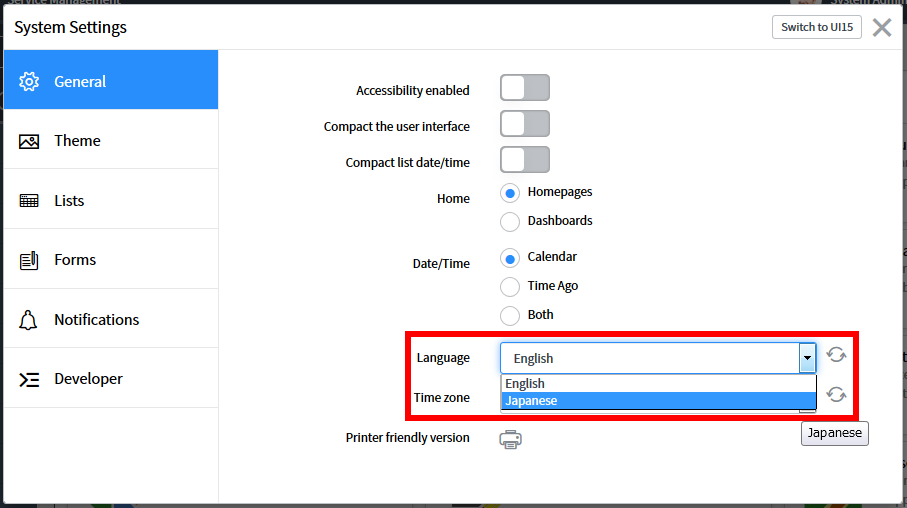Open the Theme settings tab
Image resolution: width=907 pixels, height=508 pixels.
111,140
